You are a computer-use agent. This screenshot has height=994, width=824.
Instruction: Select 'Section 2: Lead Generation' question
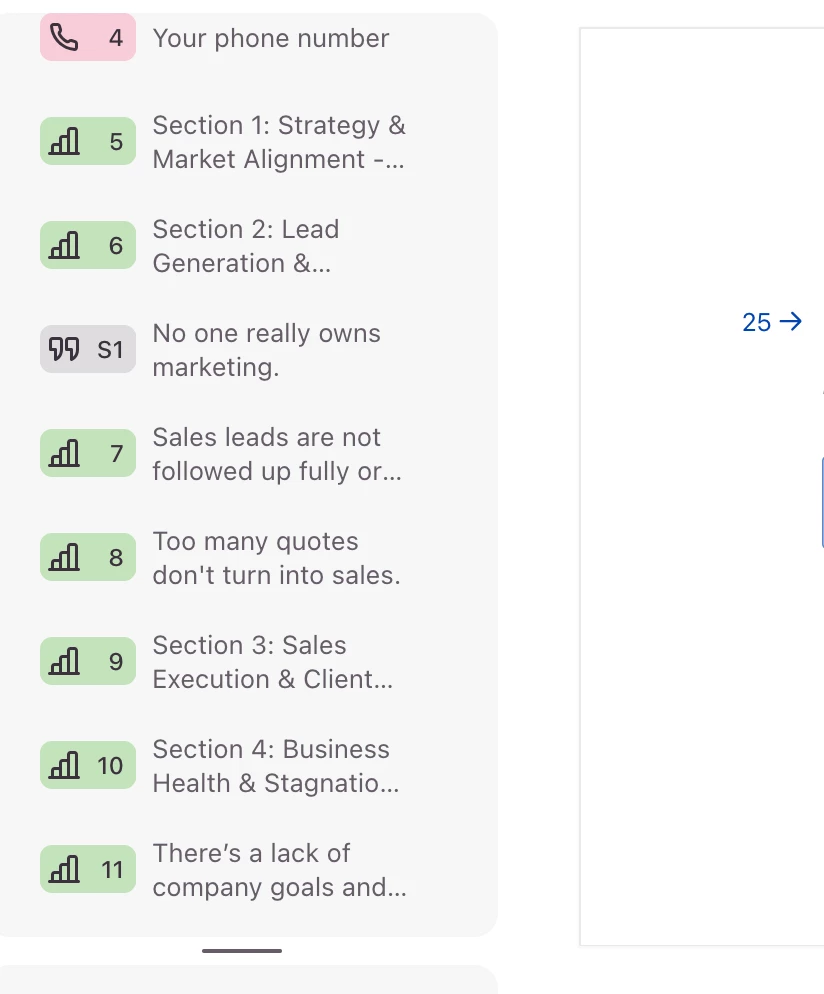click(x=246, y=246)
